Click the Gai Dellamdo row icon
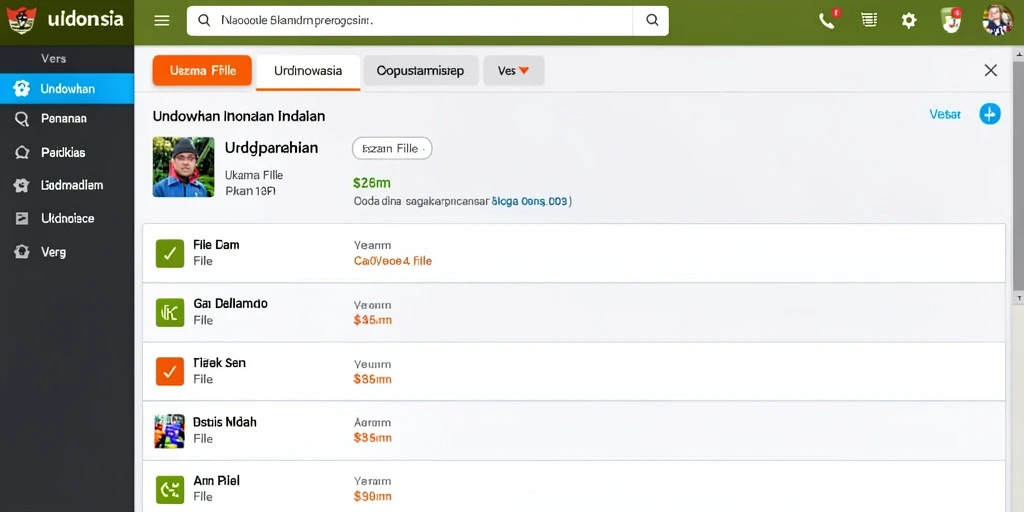Image resolution: width=1024 pixels, height=512 pixels. 170,312
